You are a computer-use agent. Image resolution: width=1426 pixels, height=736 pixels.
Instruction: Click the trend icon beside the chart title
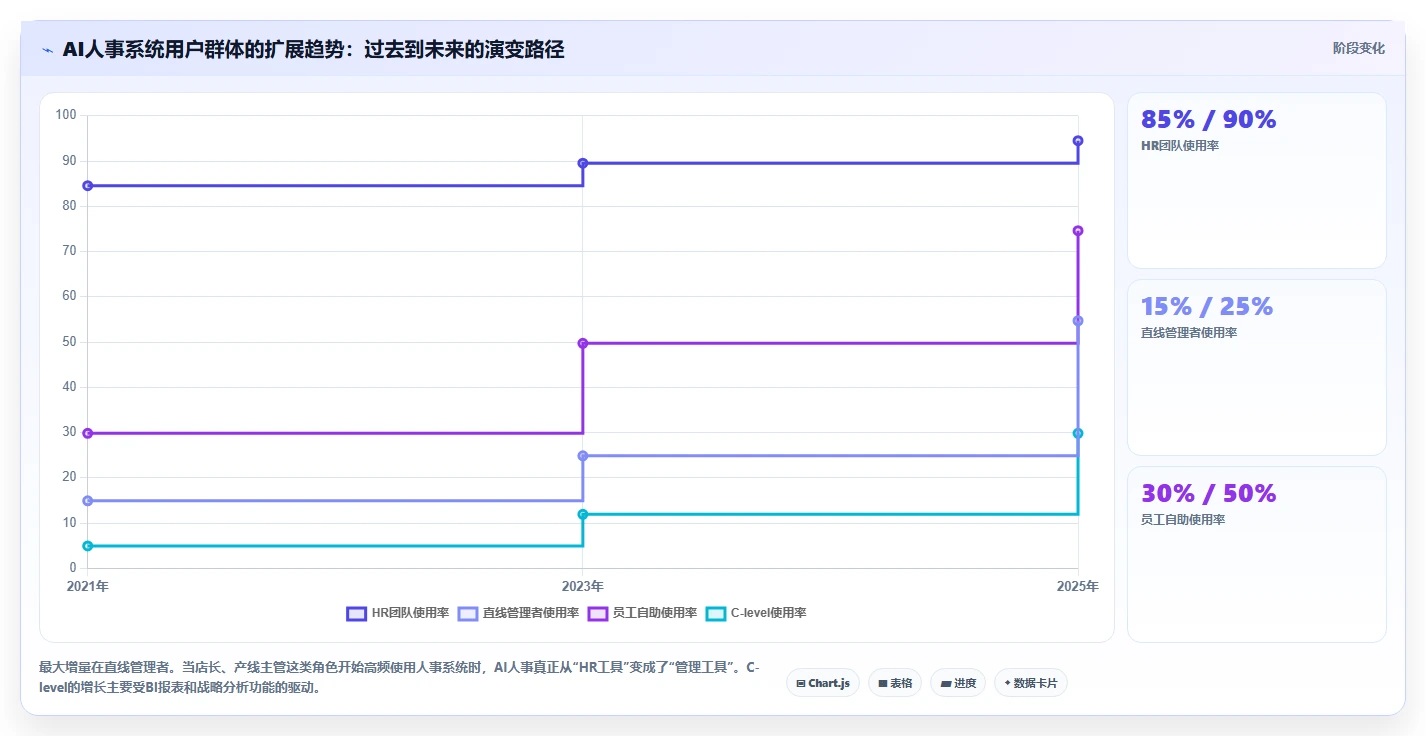click(47, 50)
